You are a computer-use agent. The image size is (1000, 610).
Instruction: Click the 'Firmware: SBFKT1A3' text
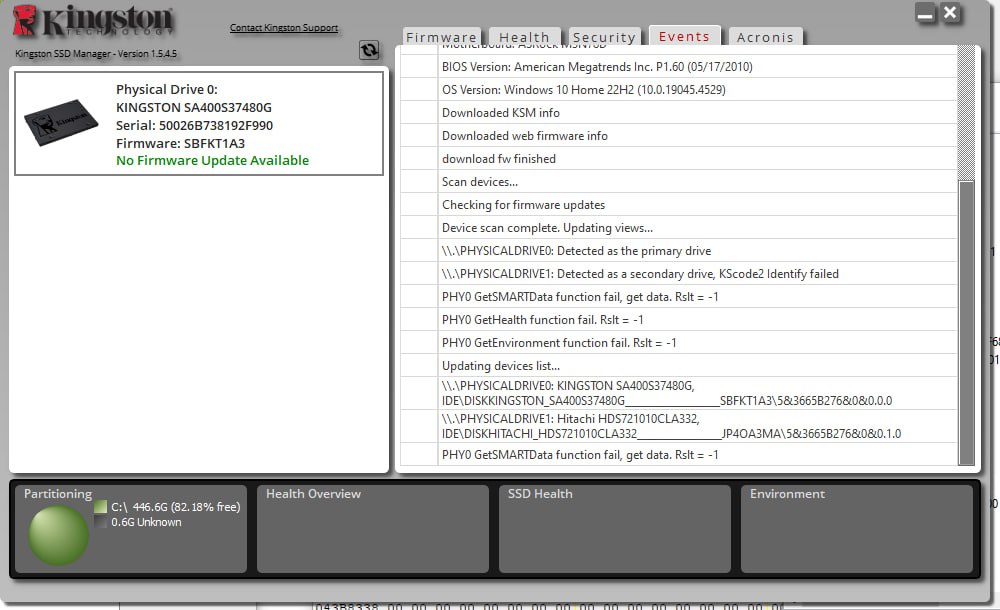[x=180, y=143]
